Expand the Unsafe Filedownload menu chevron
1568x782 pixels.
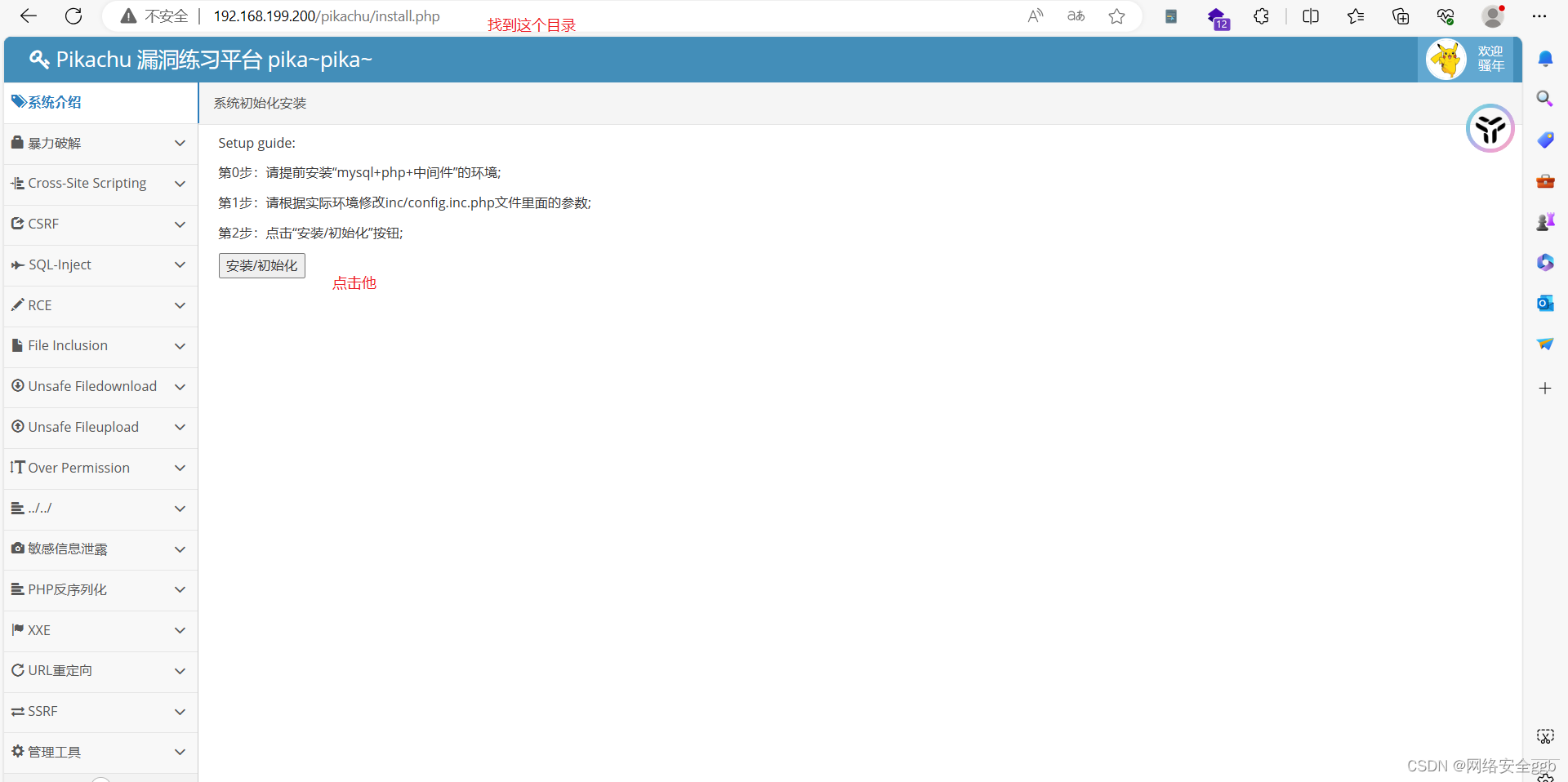coord(180,386)
